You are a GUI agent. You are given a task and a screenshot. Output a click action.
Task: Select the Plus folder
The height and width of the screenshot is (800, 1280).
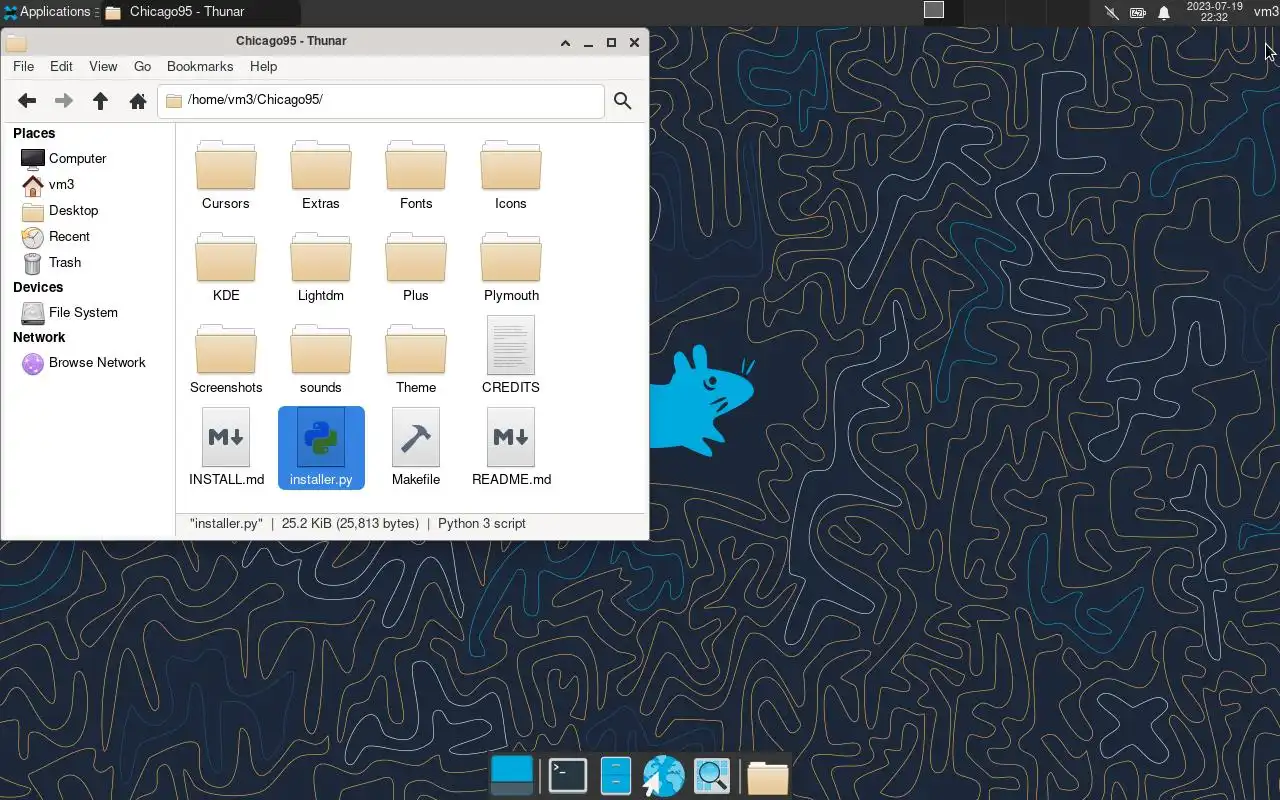click(416, 267)
